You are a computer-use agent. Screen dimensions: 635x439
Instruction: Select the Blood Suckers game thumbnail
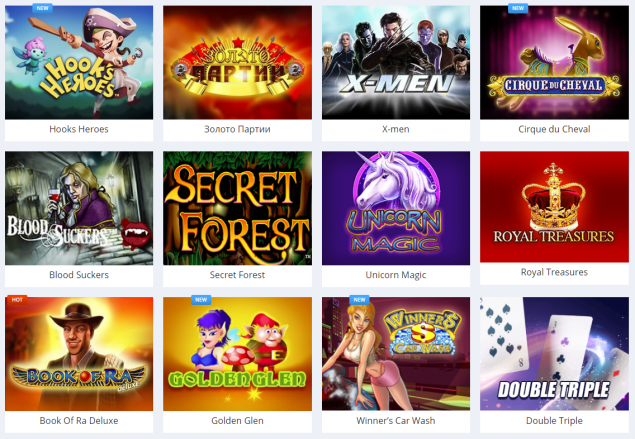[x=79, y=208]
